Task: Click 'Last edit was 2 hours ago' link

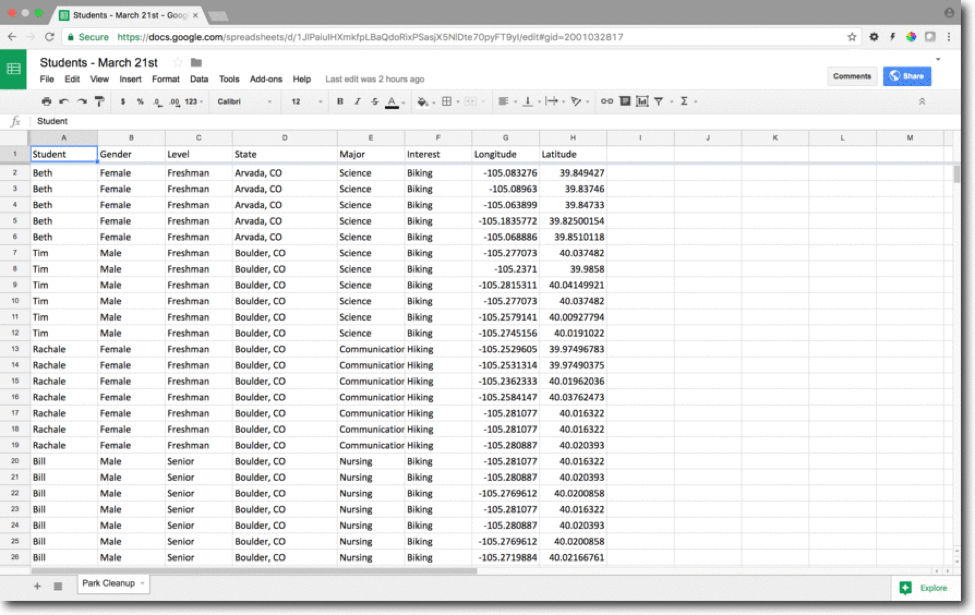Action: click(374, 79)
